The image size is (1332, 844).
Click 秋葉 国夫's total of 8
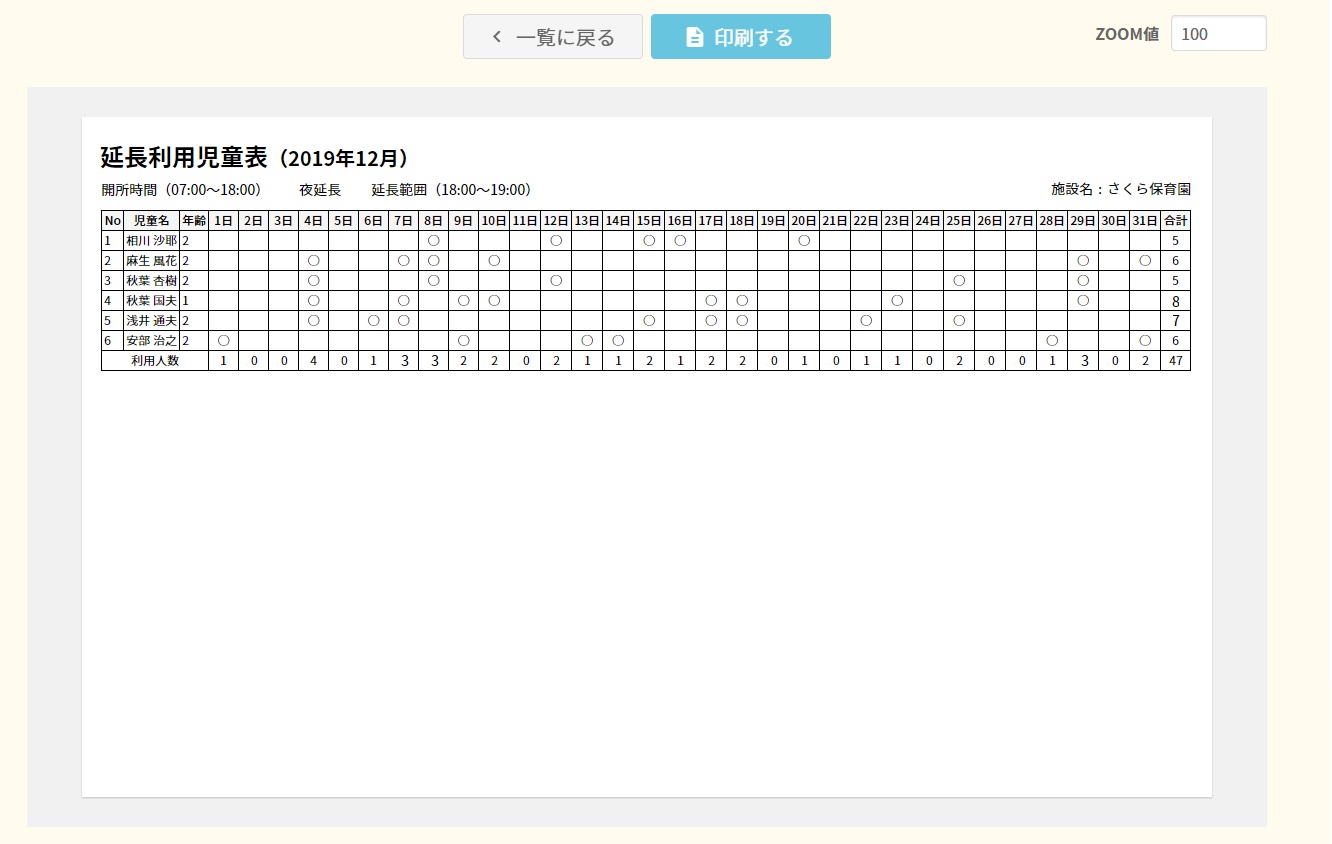1176,301
